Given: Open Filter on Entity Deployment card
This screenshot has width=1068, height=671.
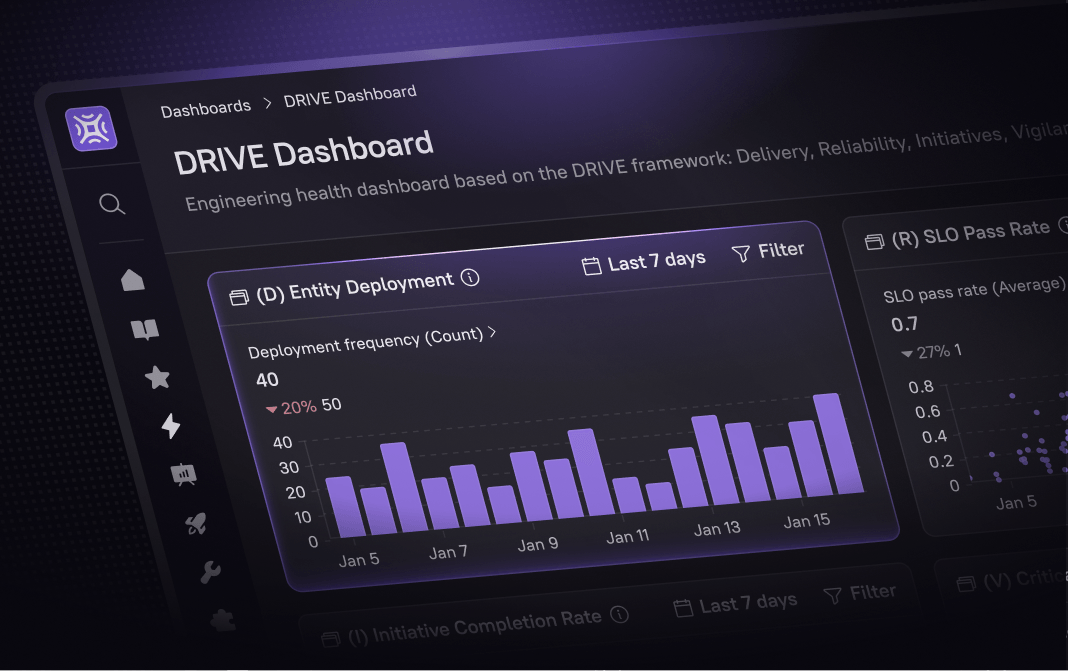Looking at the screenshot, I should coord(768,251).
